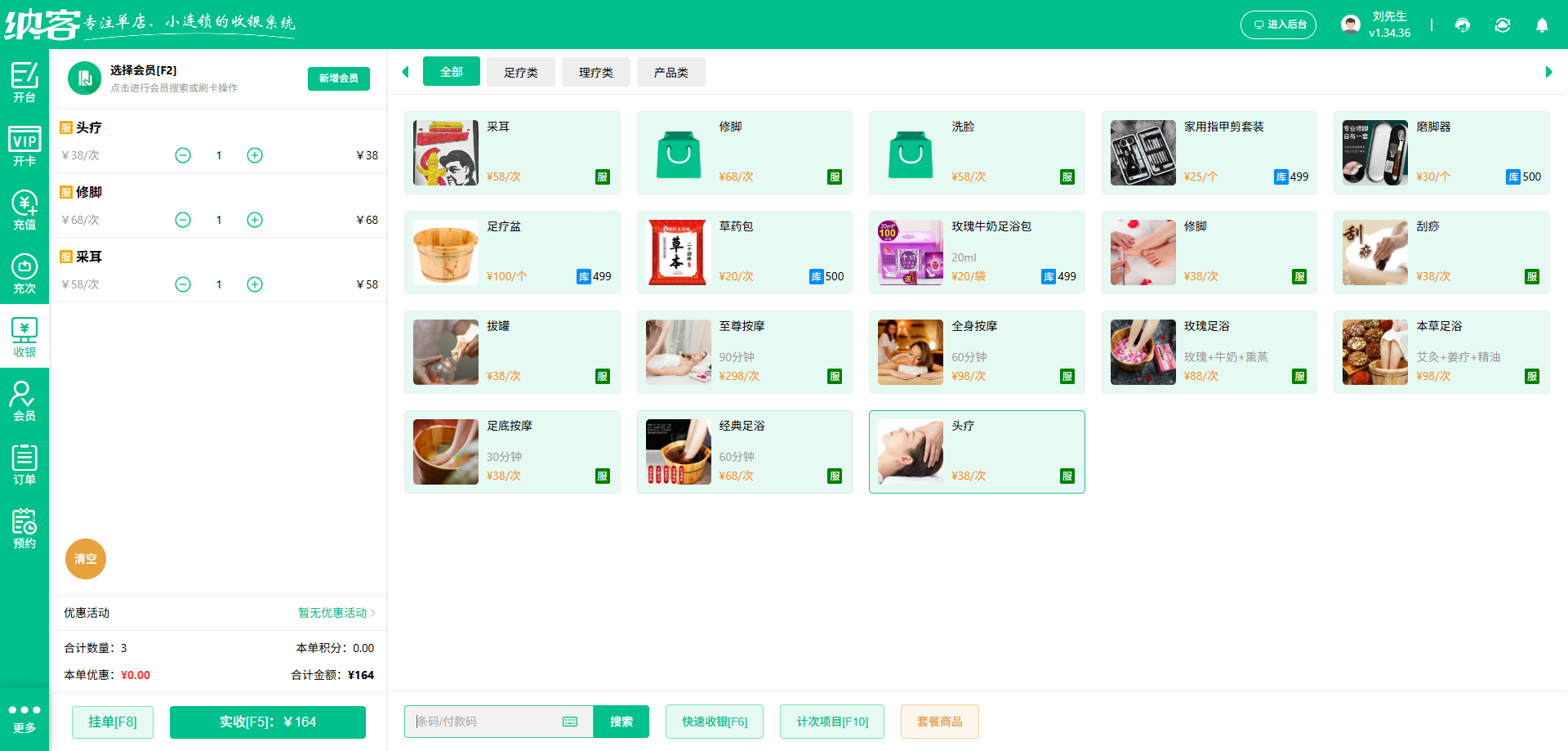Select the 充次 sidebar icon
Image resolution: width=1568 pixels, height=751 pixels.
coord(24,270)
